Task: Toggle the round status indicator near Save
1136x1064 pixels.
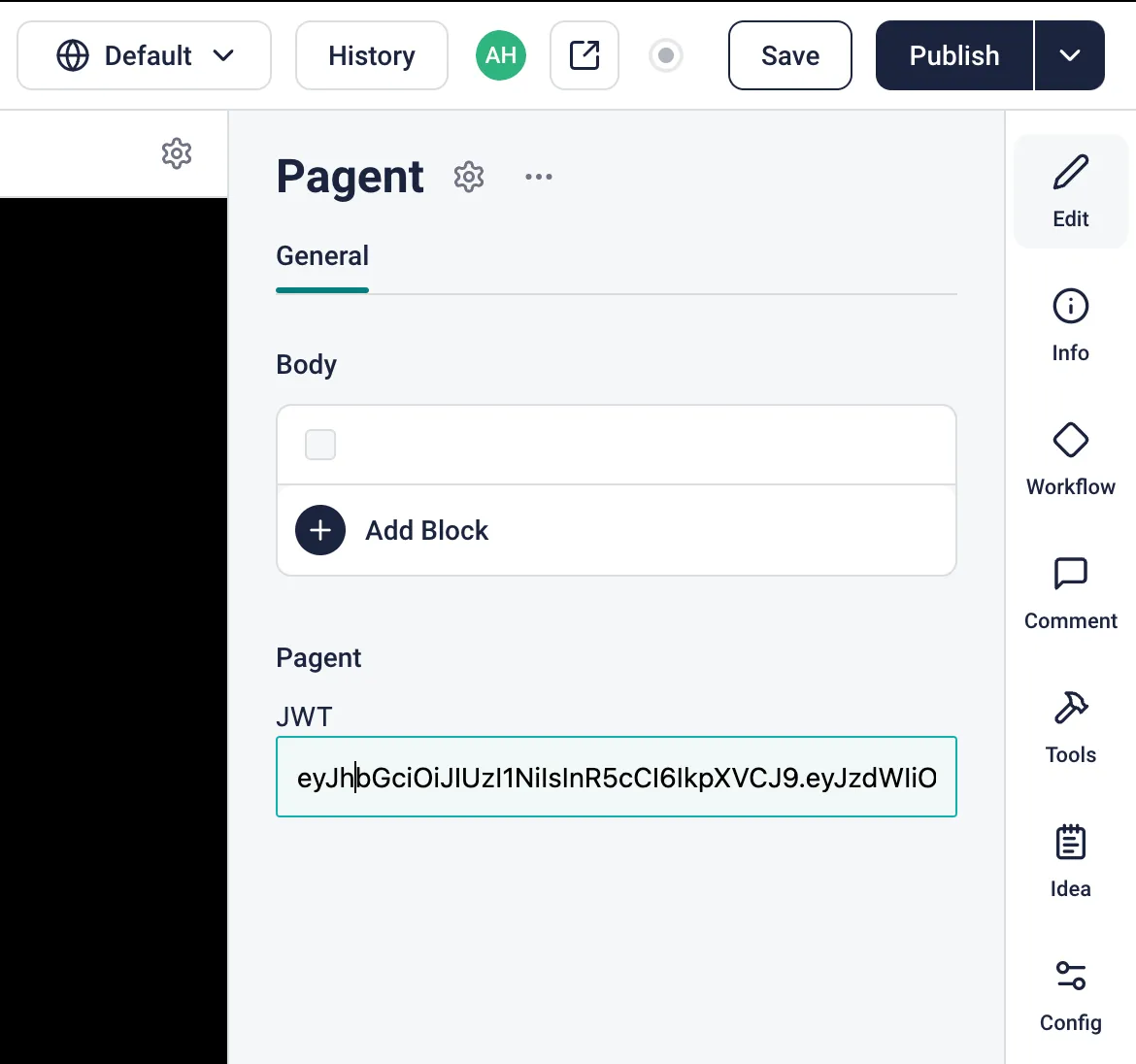Action: tap(666, 55)
